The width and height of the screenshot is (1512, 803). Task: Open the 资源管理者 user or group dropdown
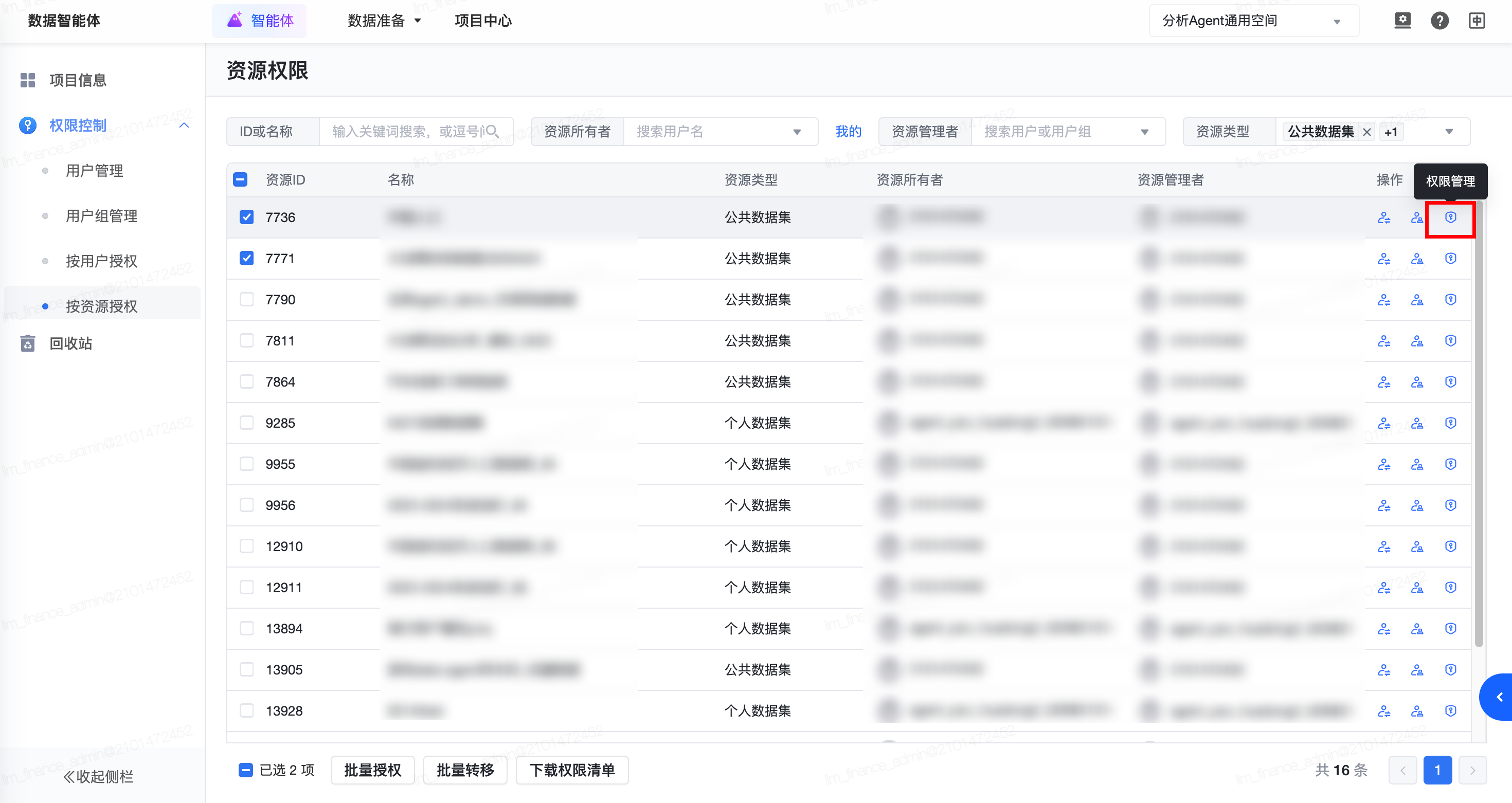click(x=1068, y=132)
